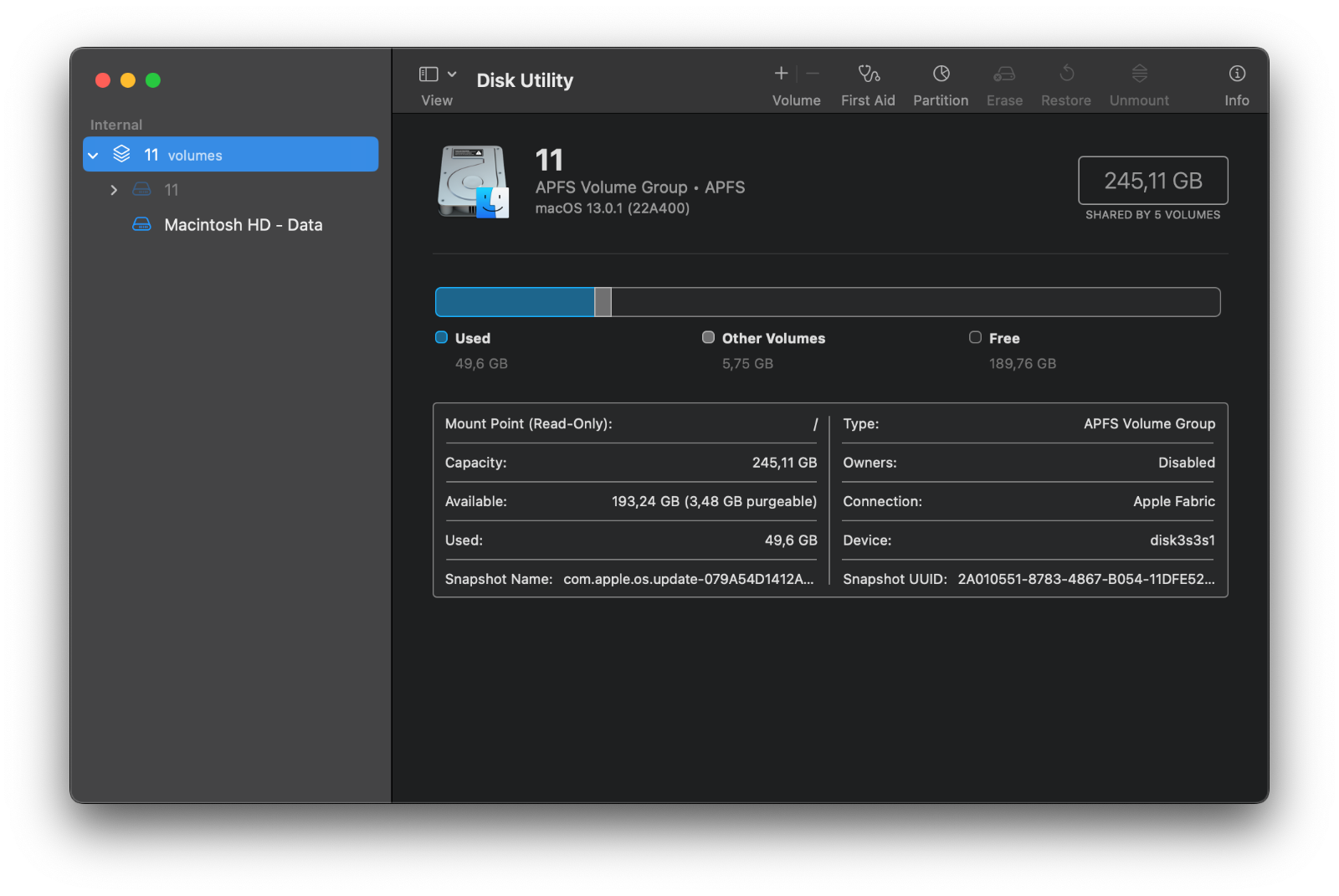Click the Erase drive icon
Viewport: 1339px width, 896px height.
pyautogui.click(x=1004, y=74)
